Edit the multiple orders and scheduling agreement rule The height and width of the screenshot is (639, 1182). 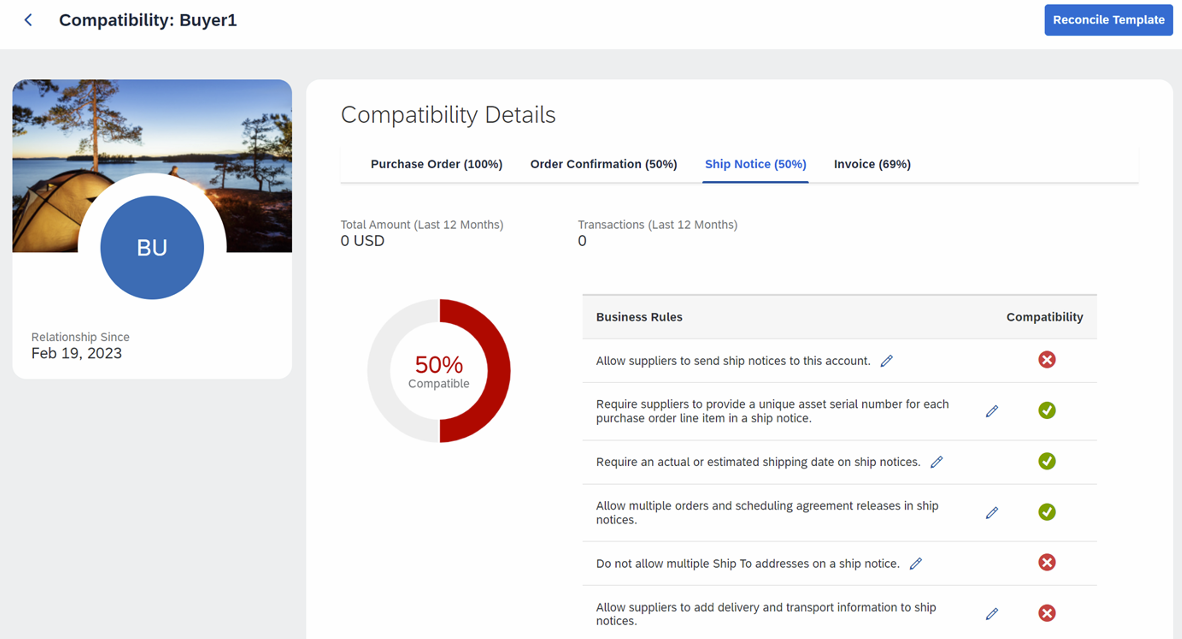pos(991,512)
